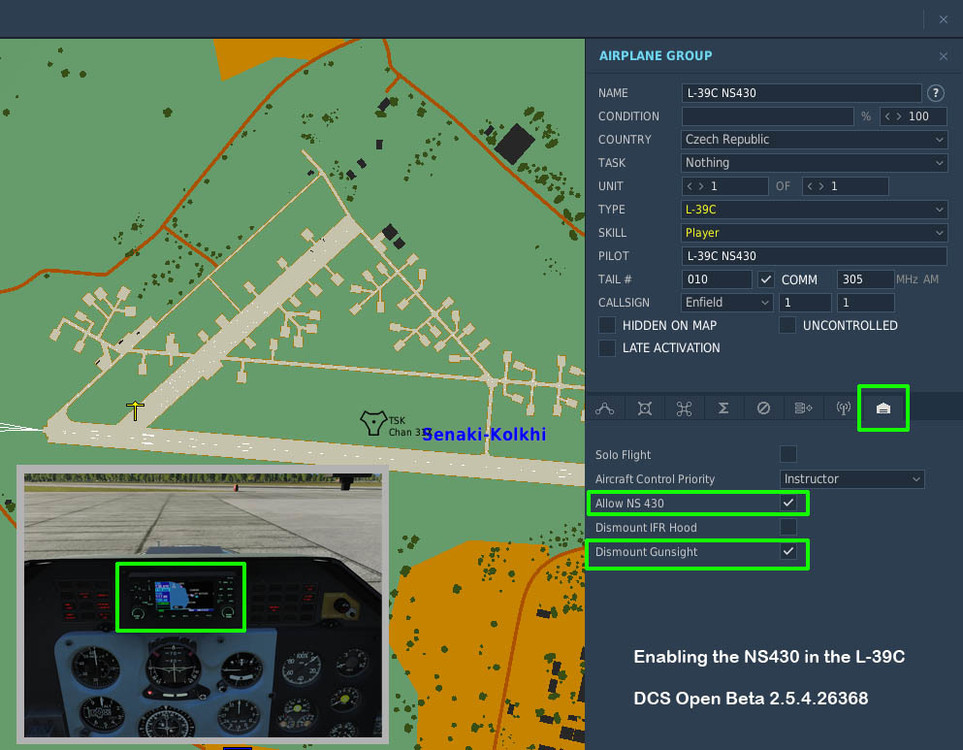Open the Radio presets tab icon
963x750 pixels.
click(843, 408)
